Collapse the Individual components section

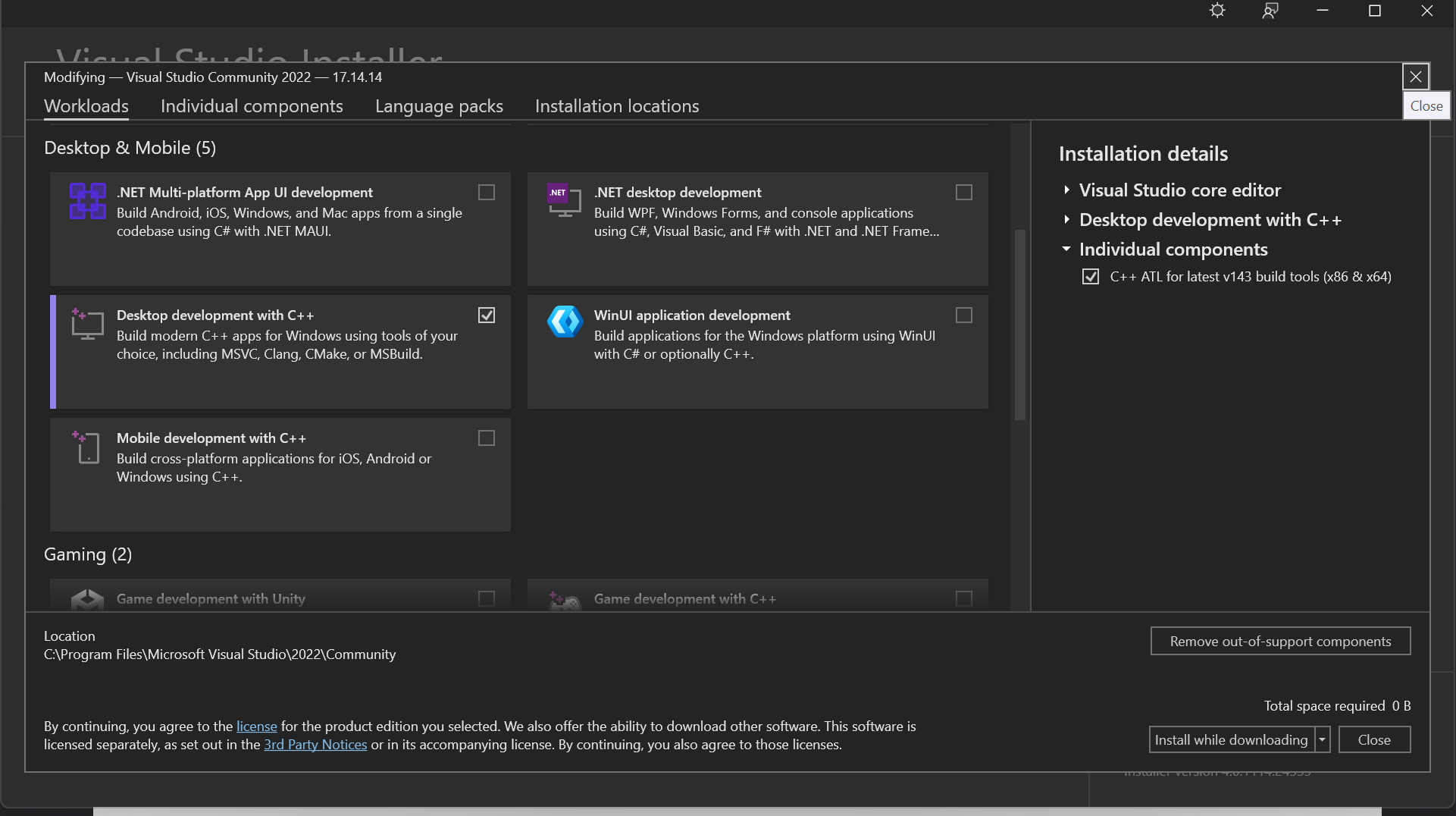pos(1066,250)
